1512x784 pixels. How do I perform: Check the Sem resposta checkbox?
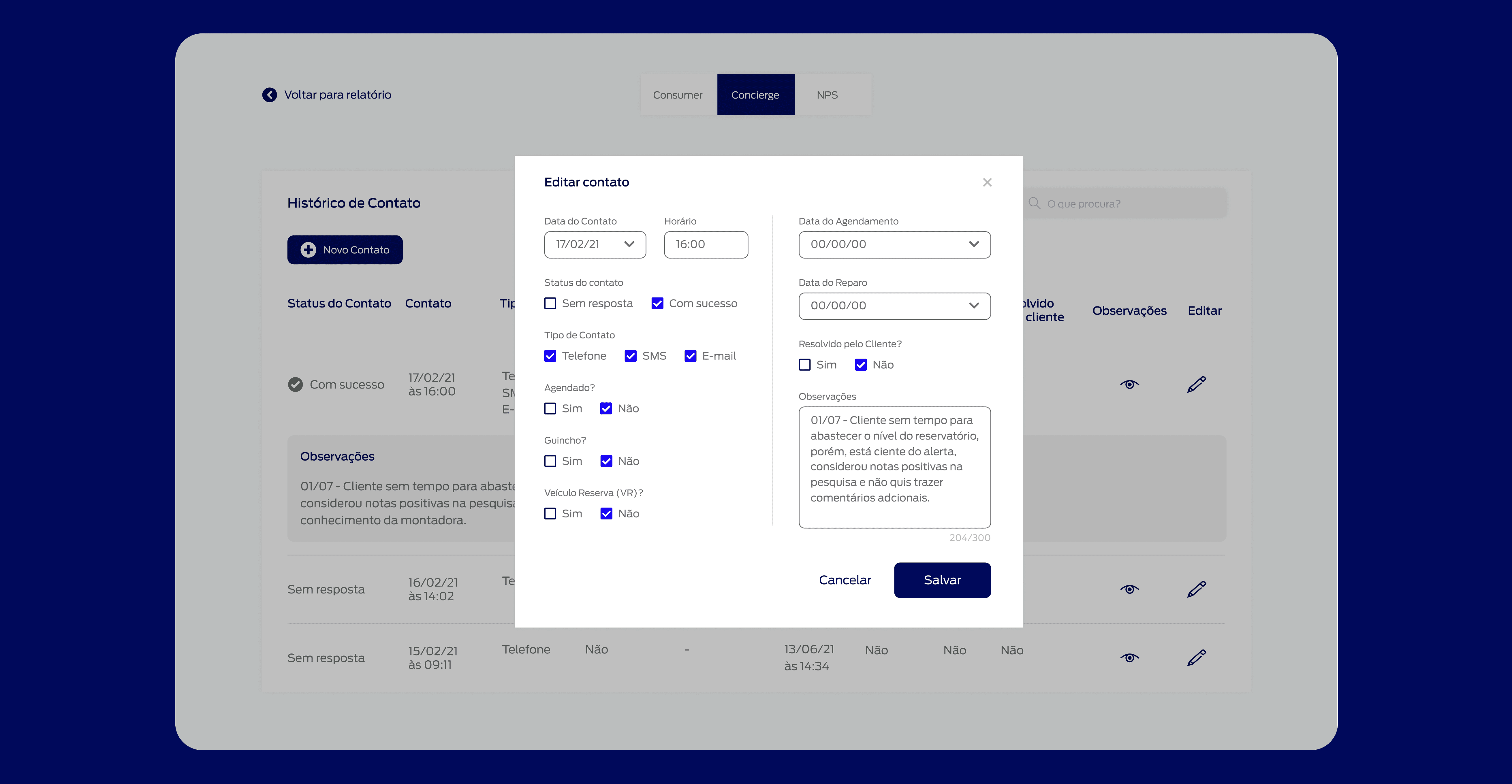[x=550, y=304]
